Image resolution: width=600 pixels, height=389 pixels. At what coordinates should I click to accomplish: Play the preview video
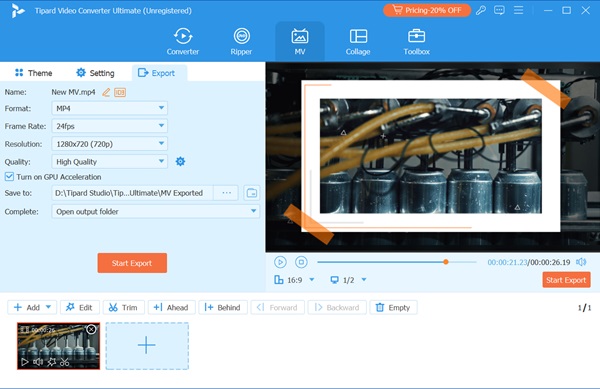[x=280, y=262]
